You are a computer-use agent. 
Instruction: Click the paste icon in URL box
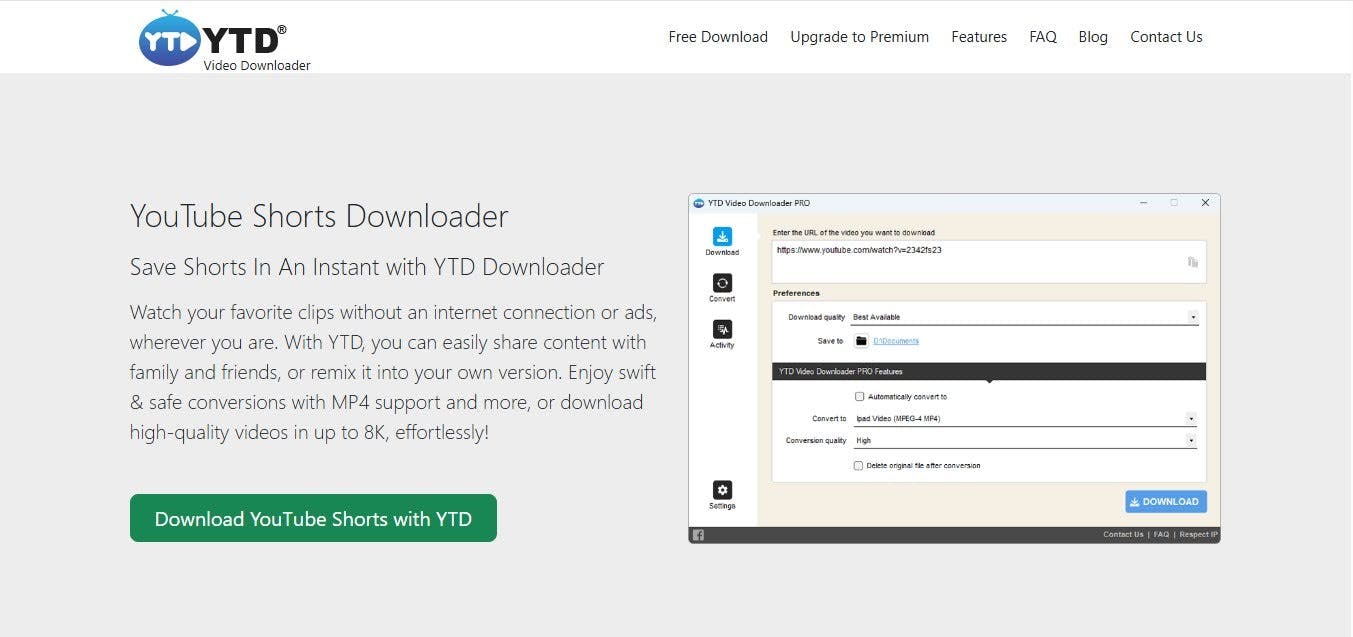pyautogui.click(x=1192, y=262)
